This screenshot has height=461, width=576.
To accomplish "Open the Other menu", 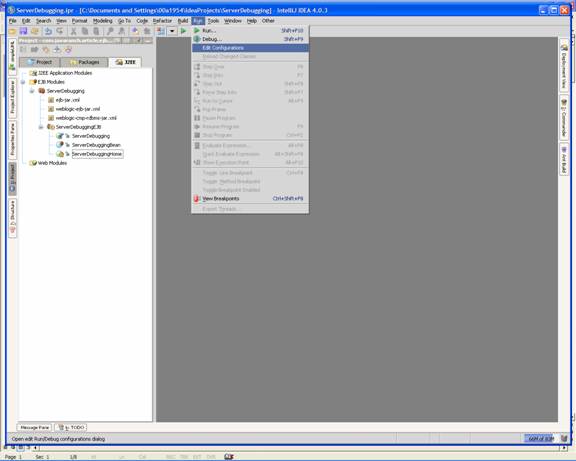I will click(x=268, y=21).
